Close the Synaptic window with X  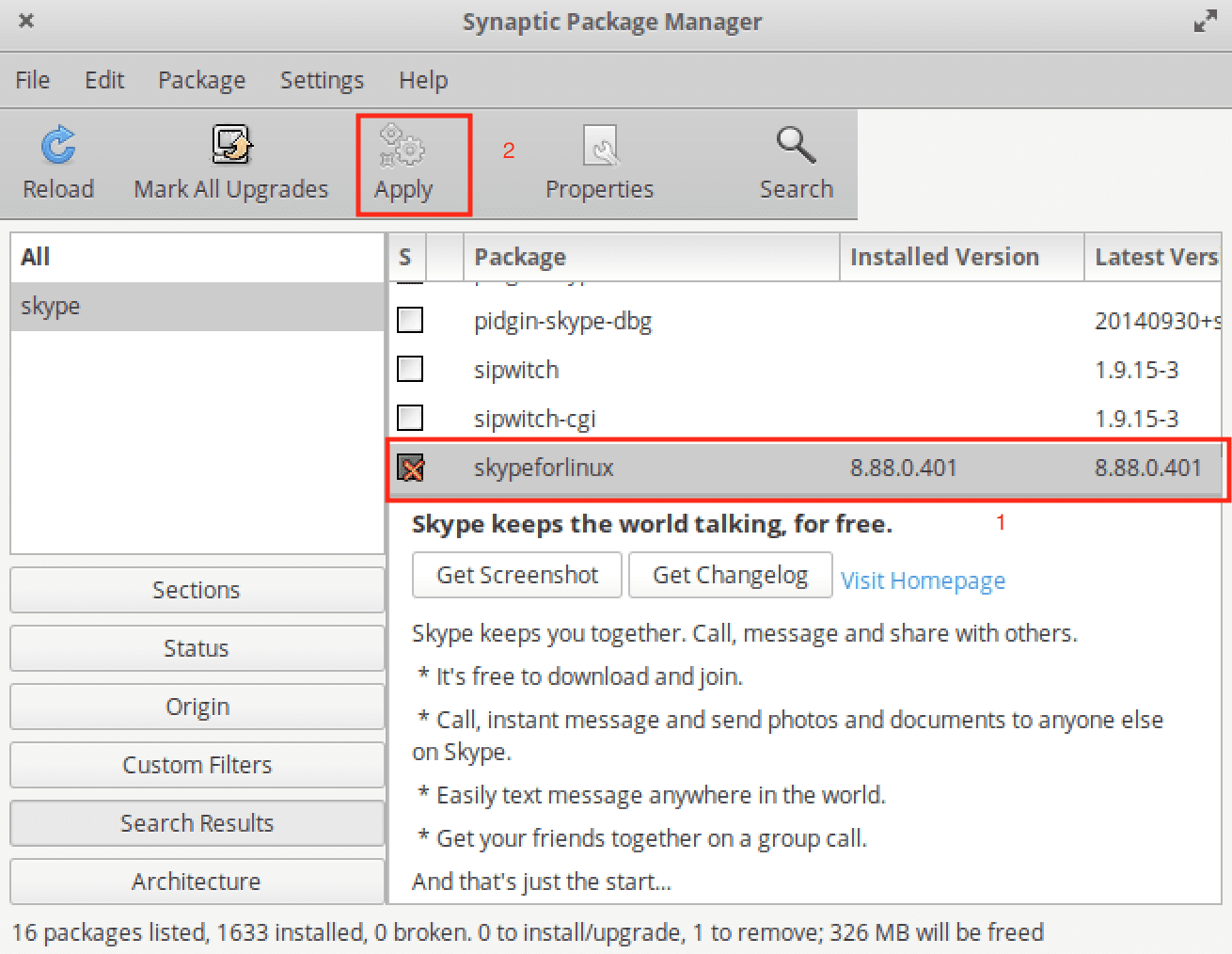pyautogui.click(x=26, y=21)
